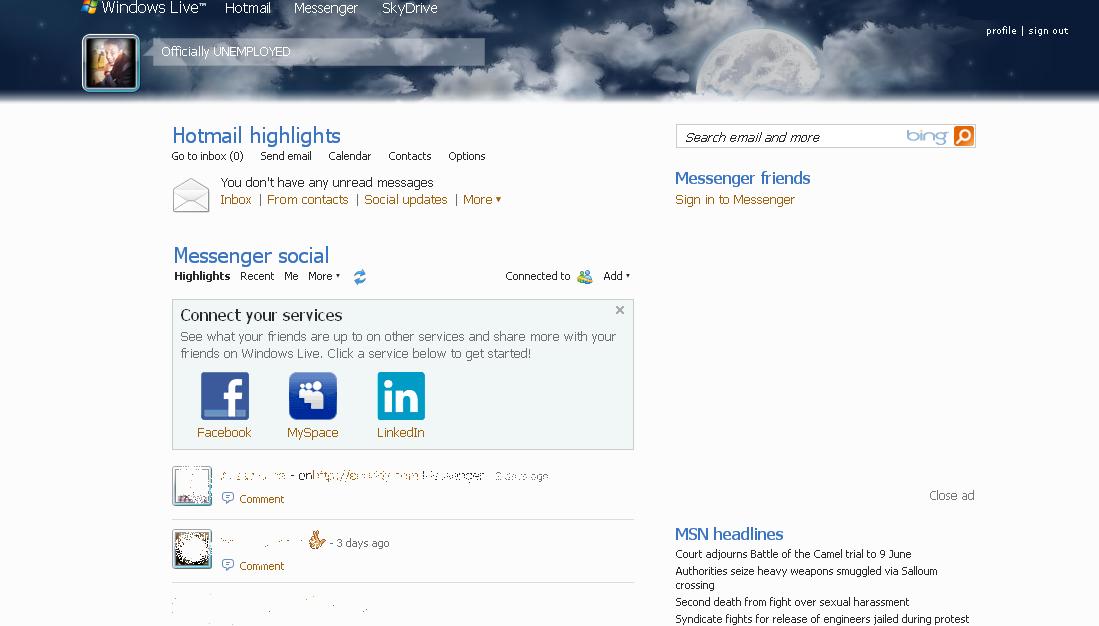Click the Sign in to Messenger link

735,199
